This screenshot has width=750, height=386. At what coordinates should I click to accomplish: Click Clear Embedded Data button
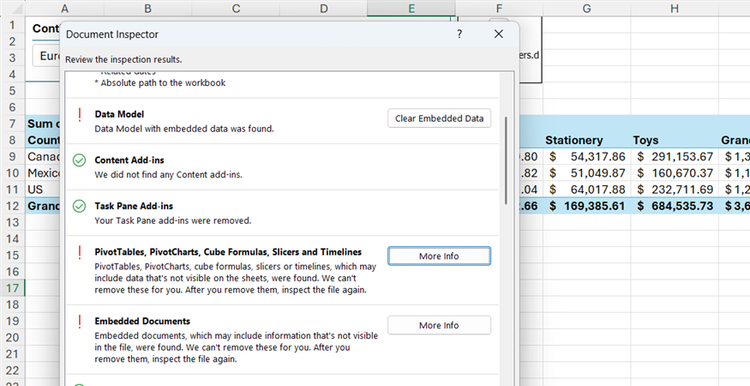coord(439,119)
